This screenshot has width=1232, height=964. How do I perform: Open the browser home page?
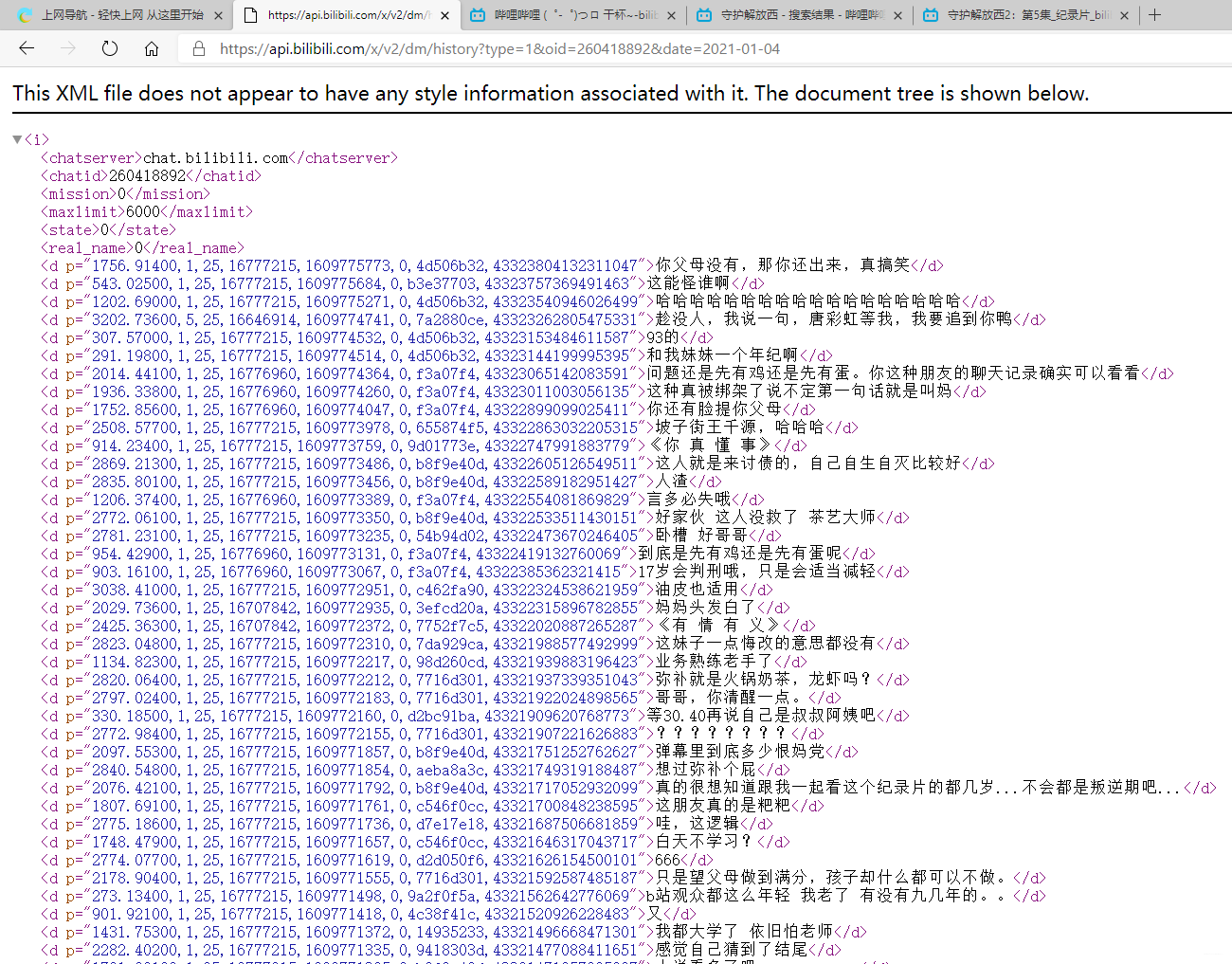[x=152, y=48]
